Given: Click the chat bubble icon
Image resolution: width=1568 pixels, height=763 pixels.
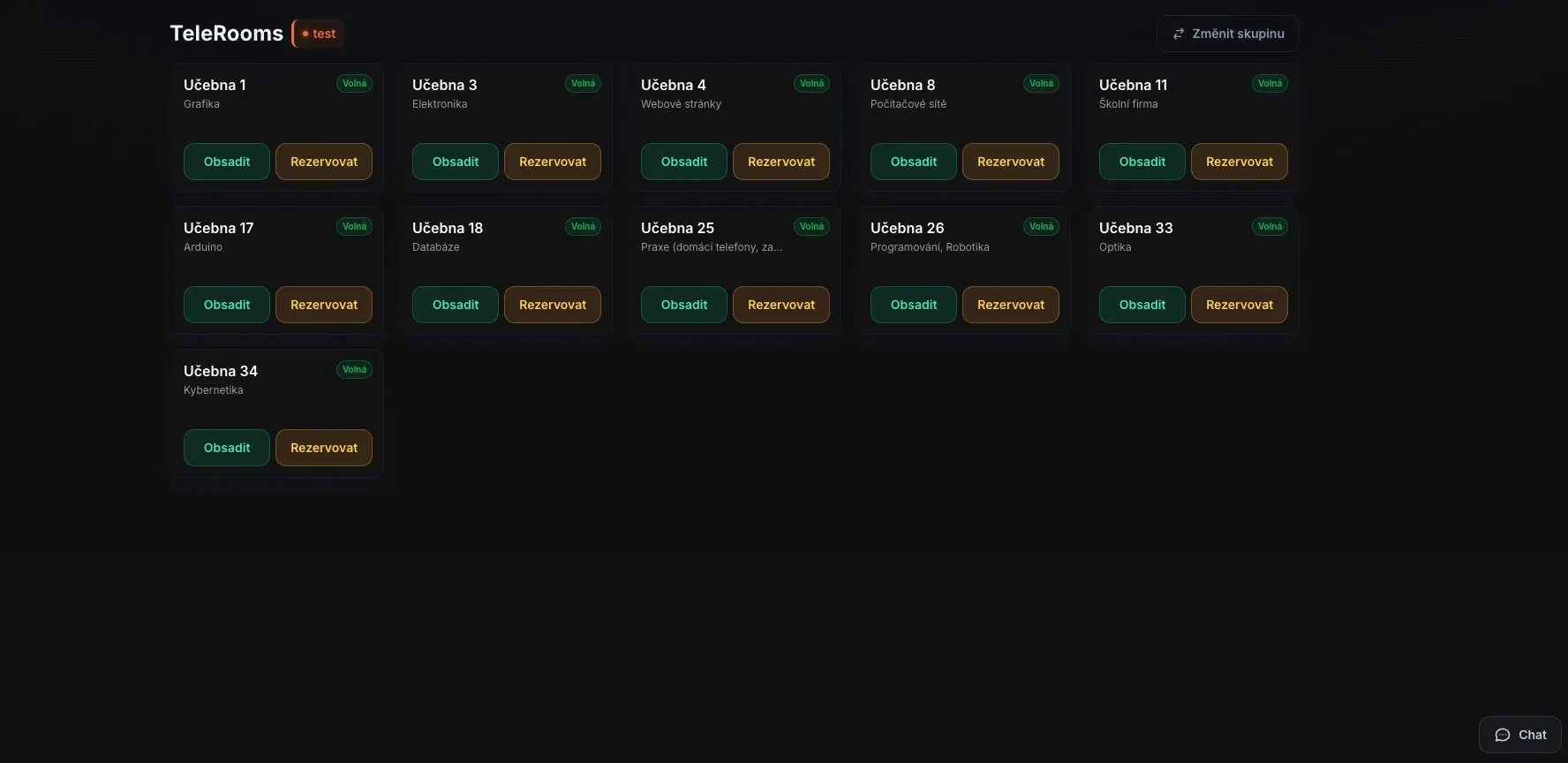Looking at the screenshot, I should pyautogui.click(x=1502, y=735).
